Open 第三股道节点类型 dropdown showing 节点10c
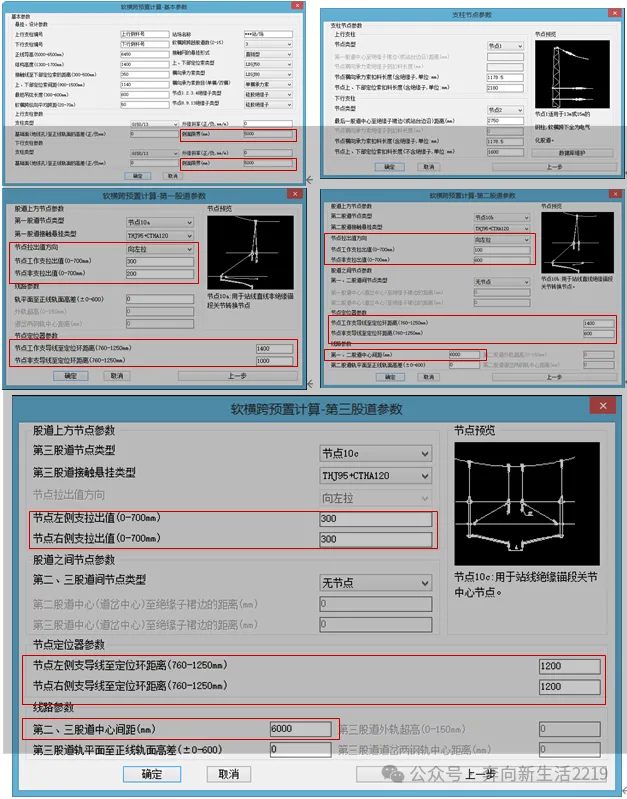627x799 pixels. coord(376,454)
